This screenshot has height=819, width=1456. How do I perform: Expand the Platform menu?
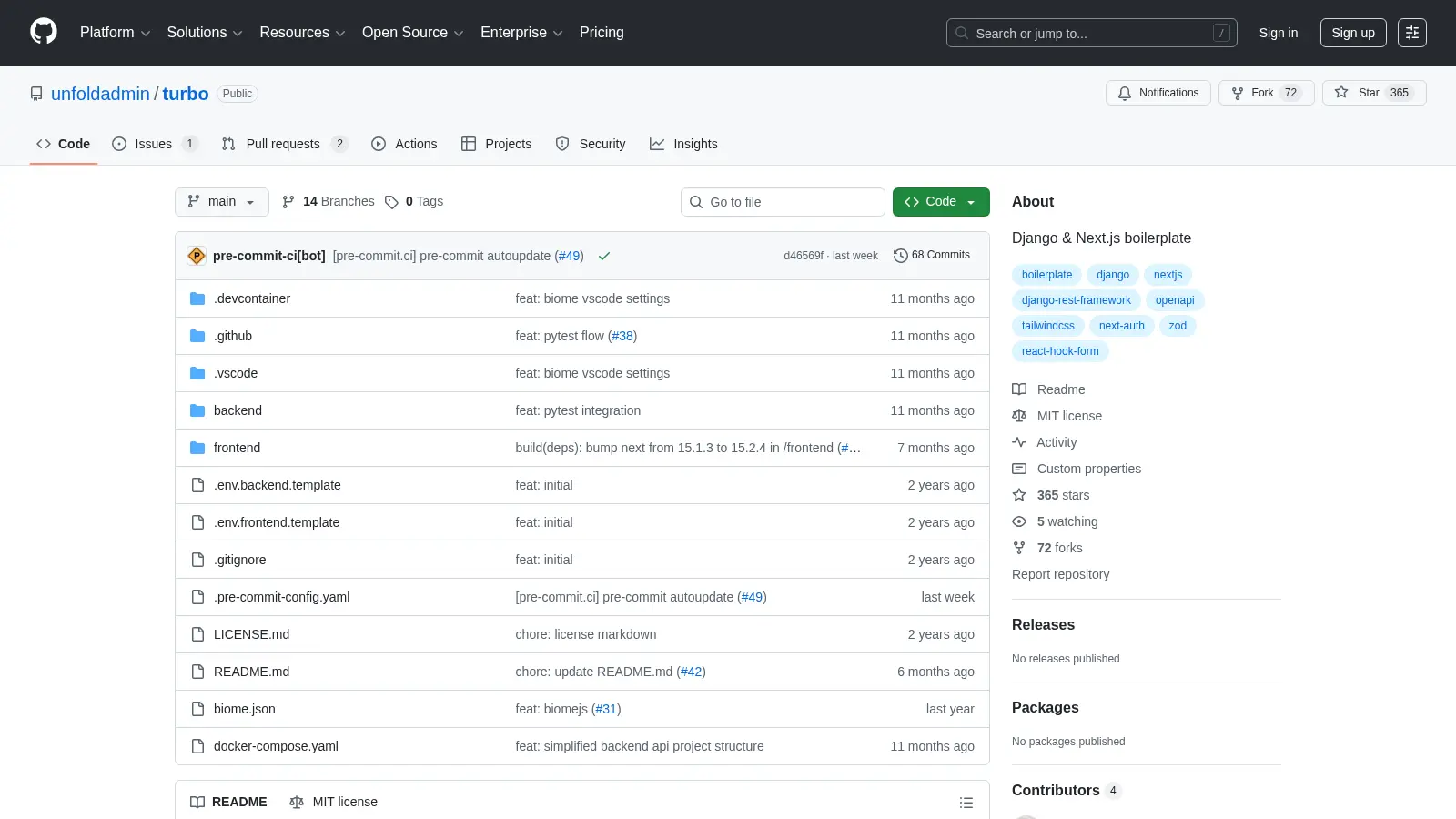115,33
